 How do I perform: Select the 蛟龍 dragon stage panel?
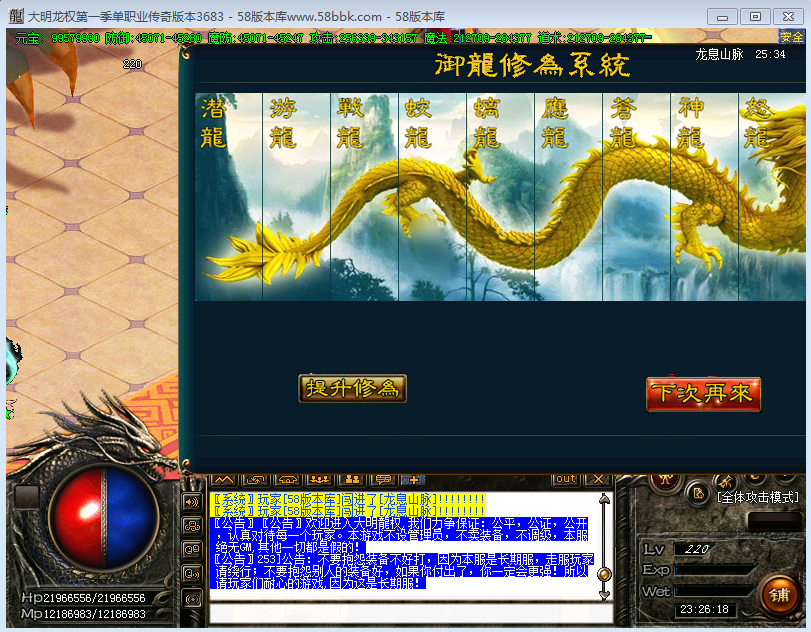click(432, 197)
